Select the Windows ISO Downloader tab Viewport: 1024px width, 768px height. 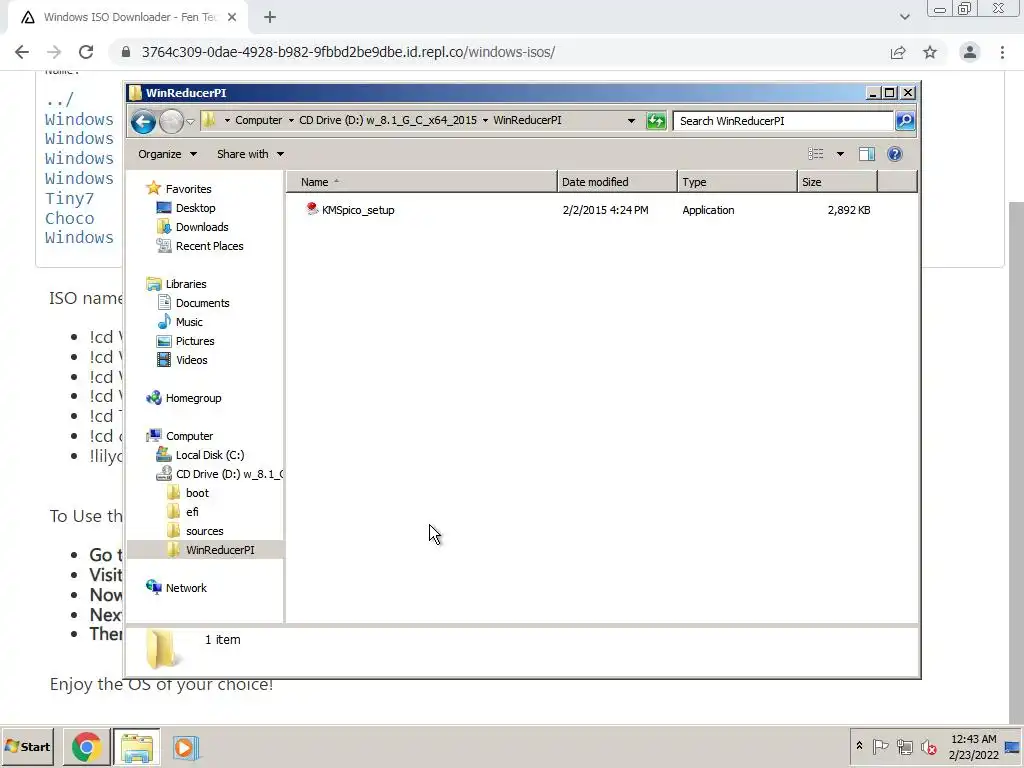127,18
